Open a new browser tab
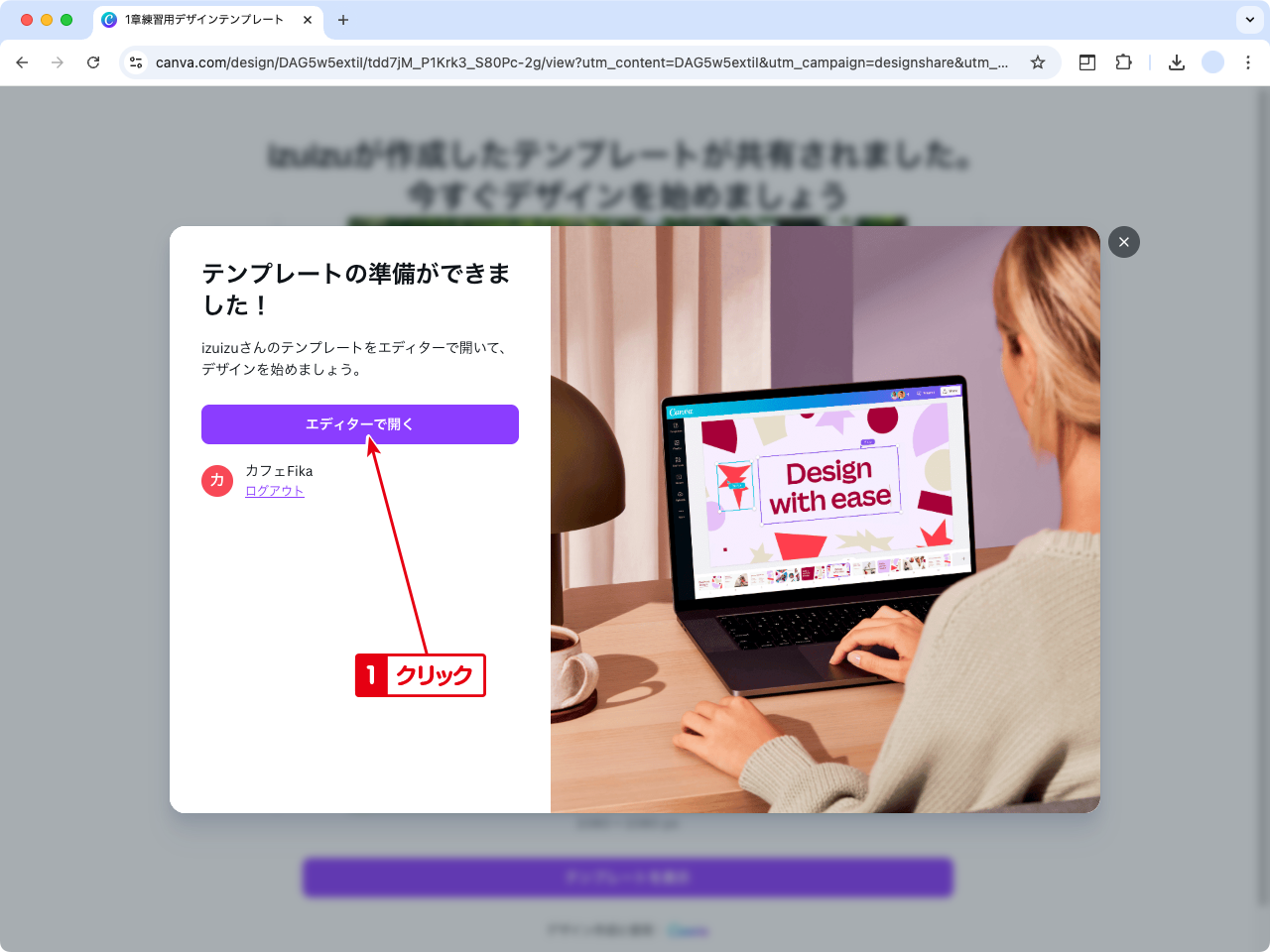 click(343, 20)
